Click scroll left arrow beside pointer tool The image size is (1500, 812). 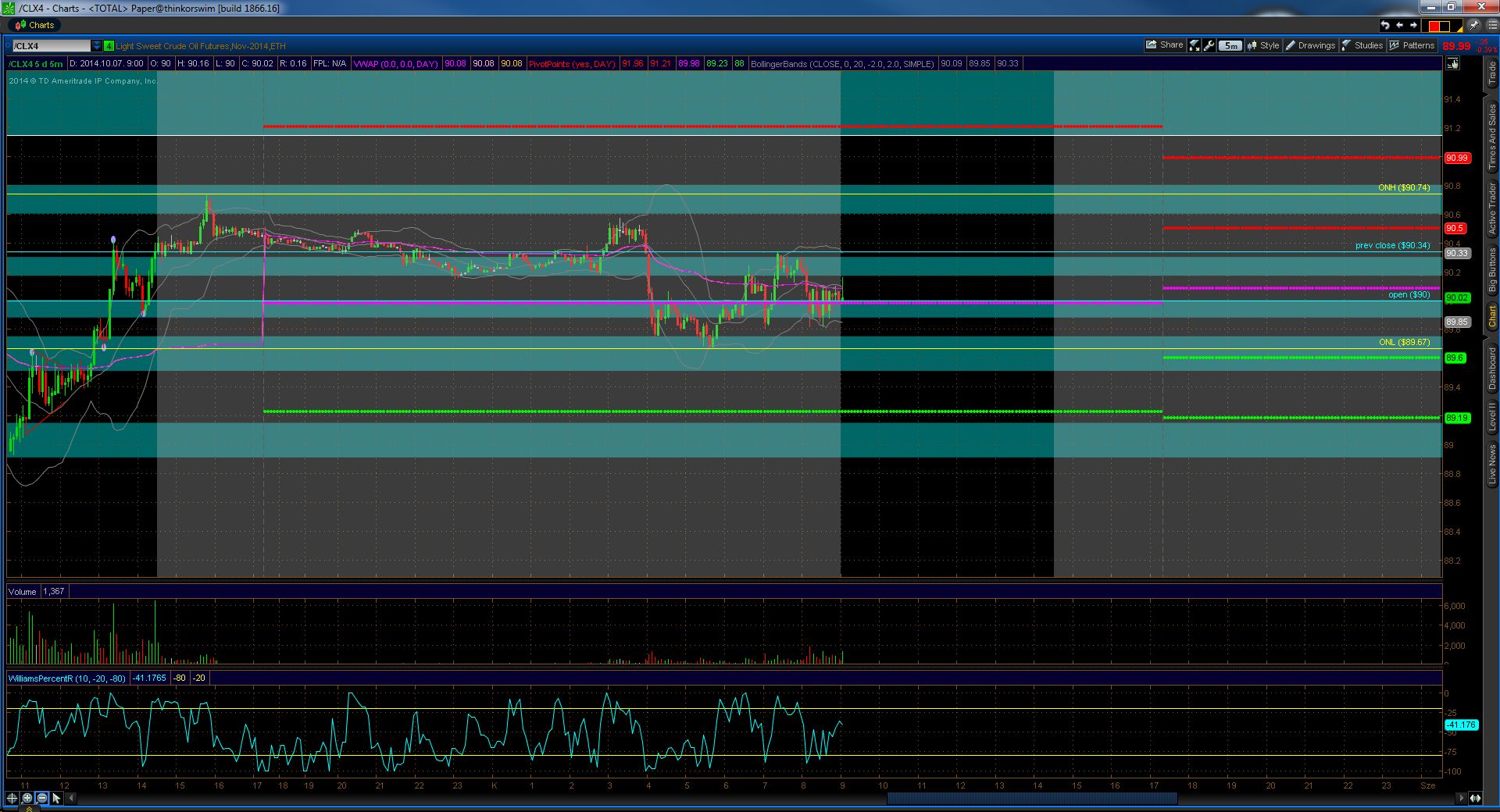(72, 798)
